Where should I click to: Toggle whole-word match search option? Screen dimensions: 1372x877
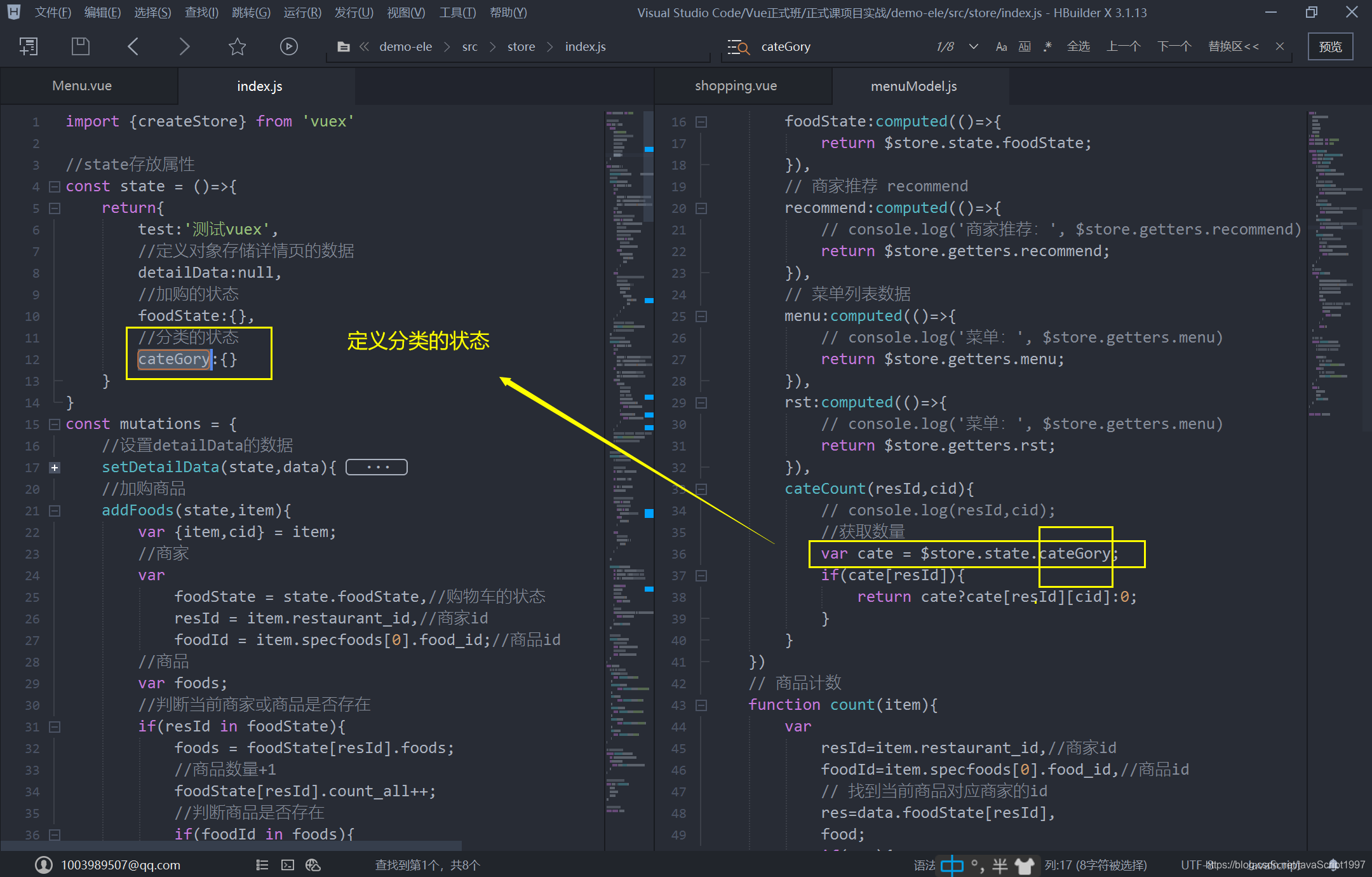[1025, 47]
